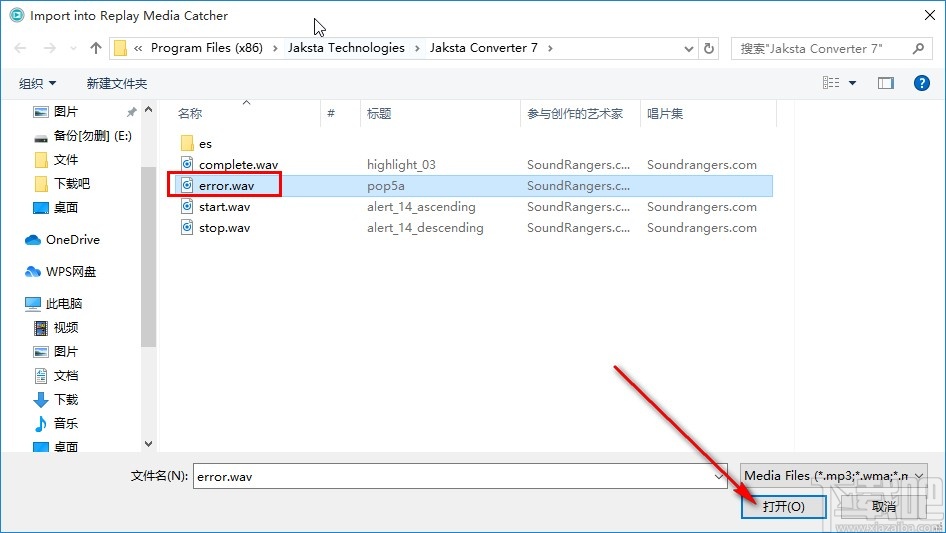Go back with the left arrow button
The image size is (946, 533).
coord(20,48)
